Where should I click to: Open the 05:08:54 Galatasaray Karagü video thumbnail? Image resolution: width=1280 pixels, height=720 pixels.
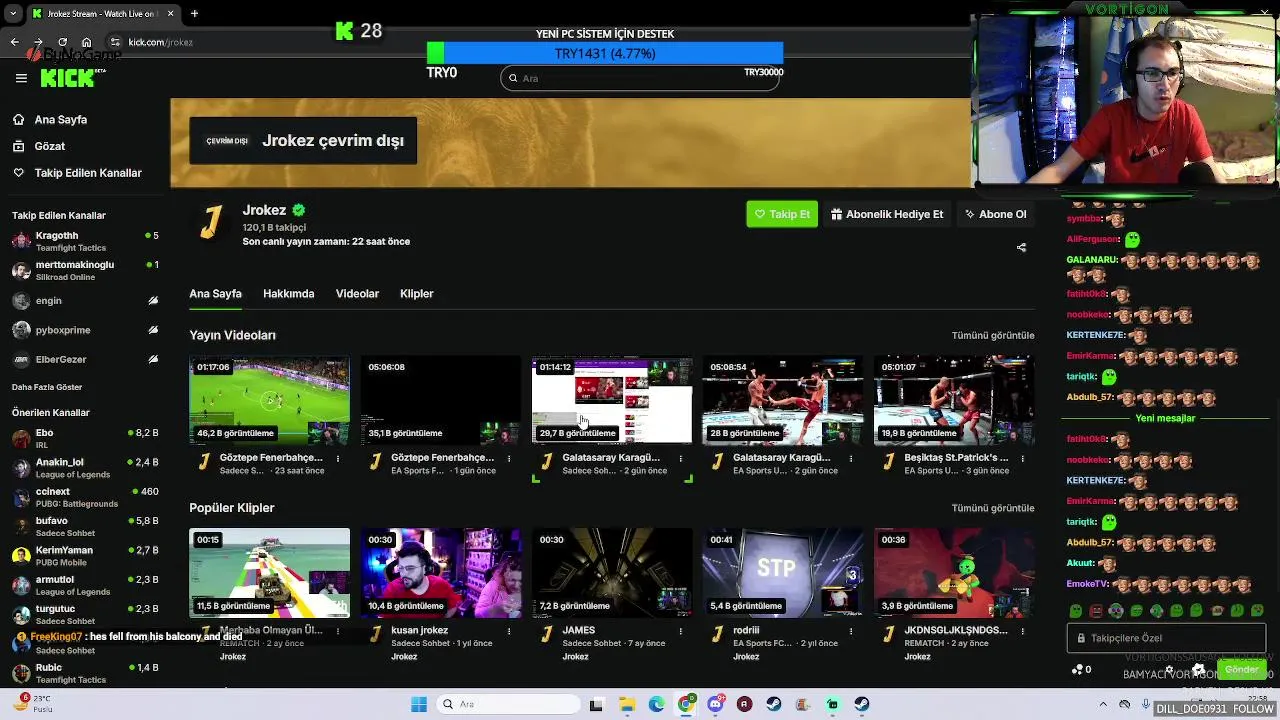(783, 400)
